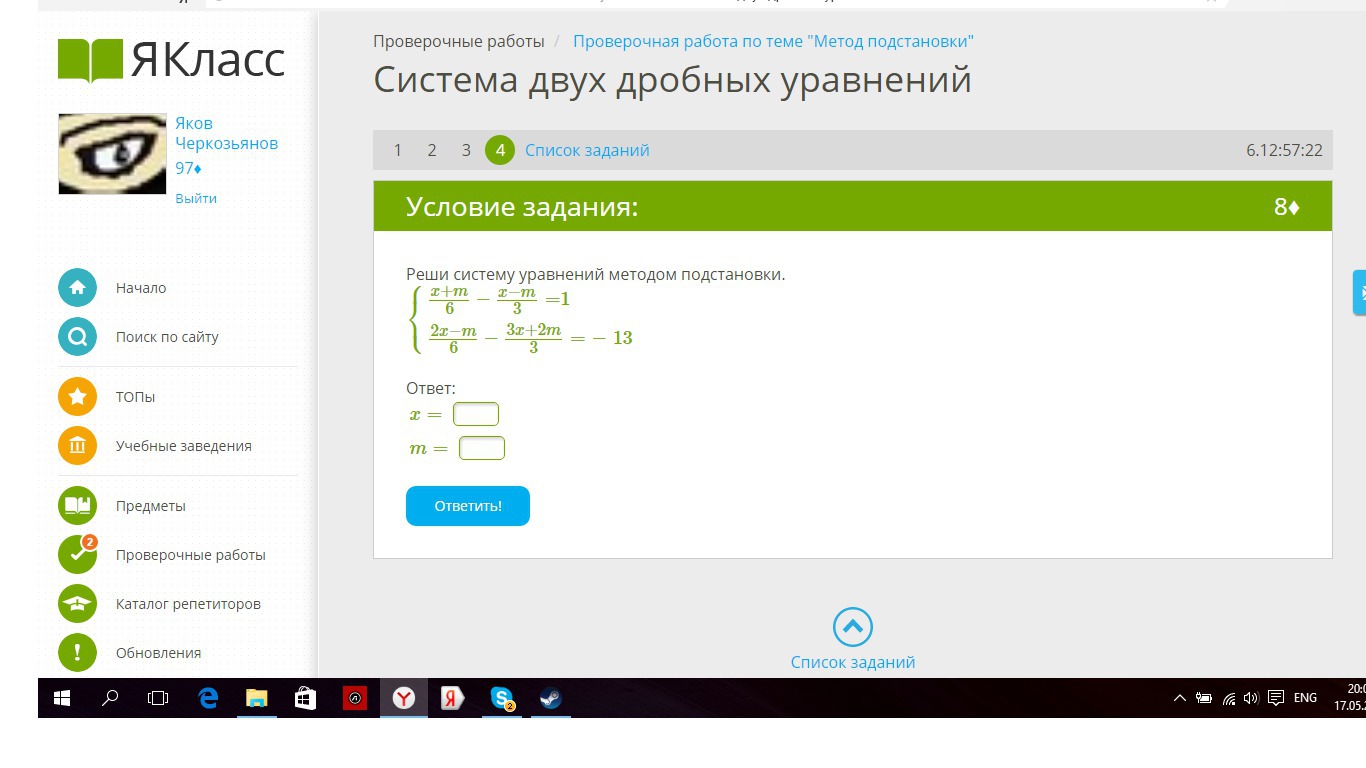Open Skype from the Windows taskbar
Image resolution: width=1366 pixels, height=768 pixels.
[x=502, y=699]
